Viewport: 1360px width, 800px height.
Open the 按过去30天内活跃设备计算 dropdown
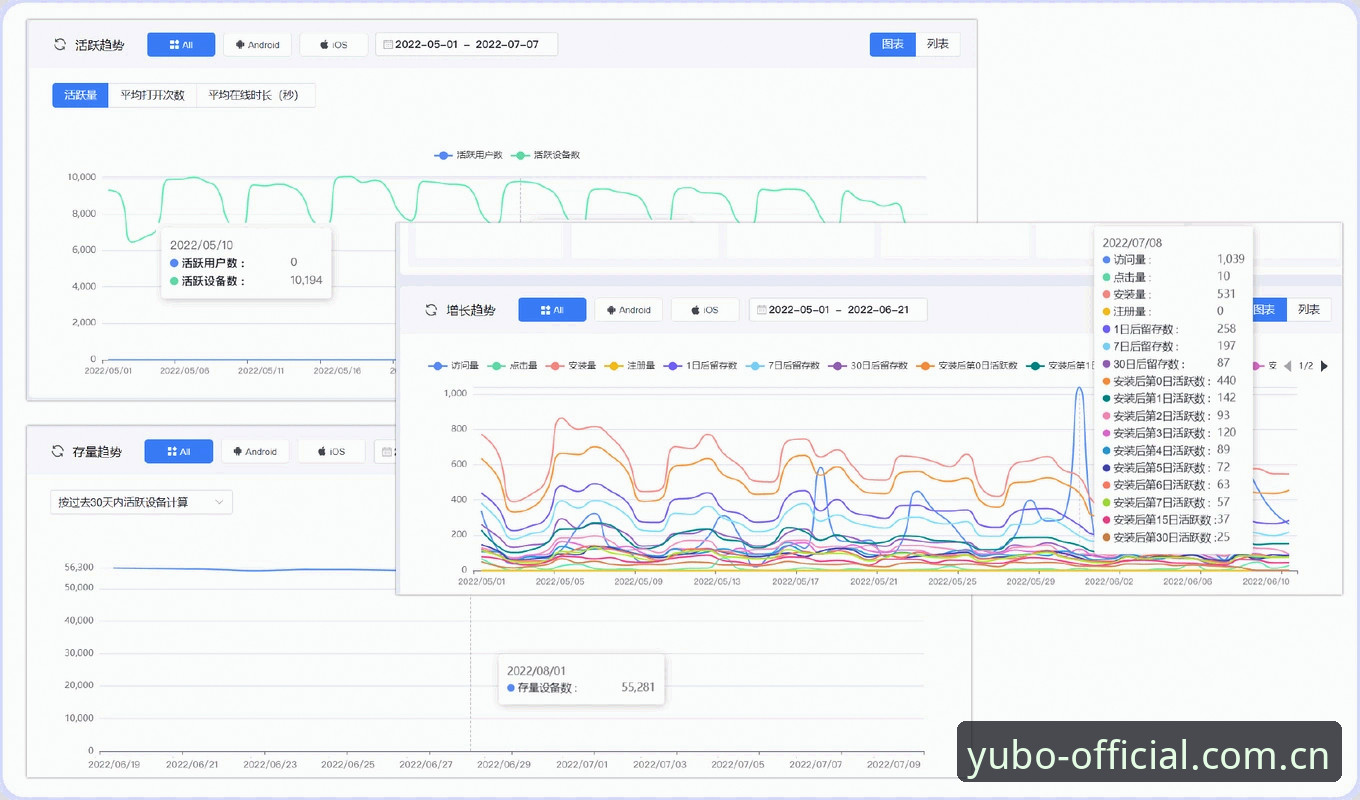pyautogui.click(x=141, y=502)
